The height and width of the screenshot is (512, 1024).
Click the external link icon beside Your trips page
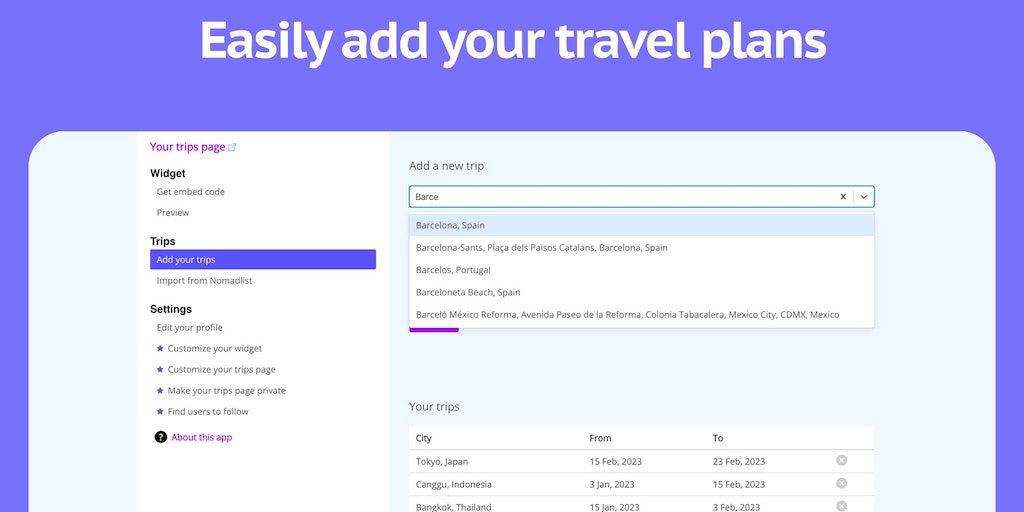[x=233, y=147]
